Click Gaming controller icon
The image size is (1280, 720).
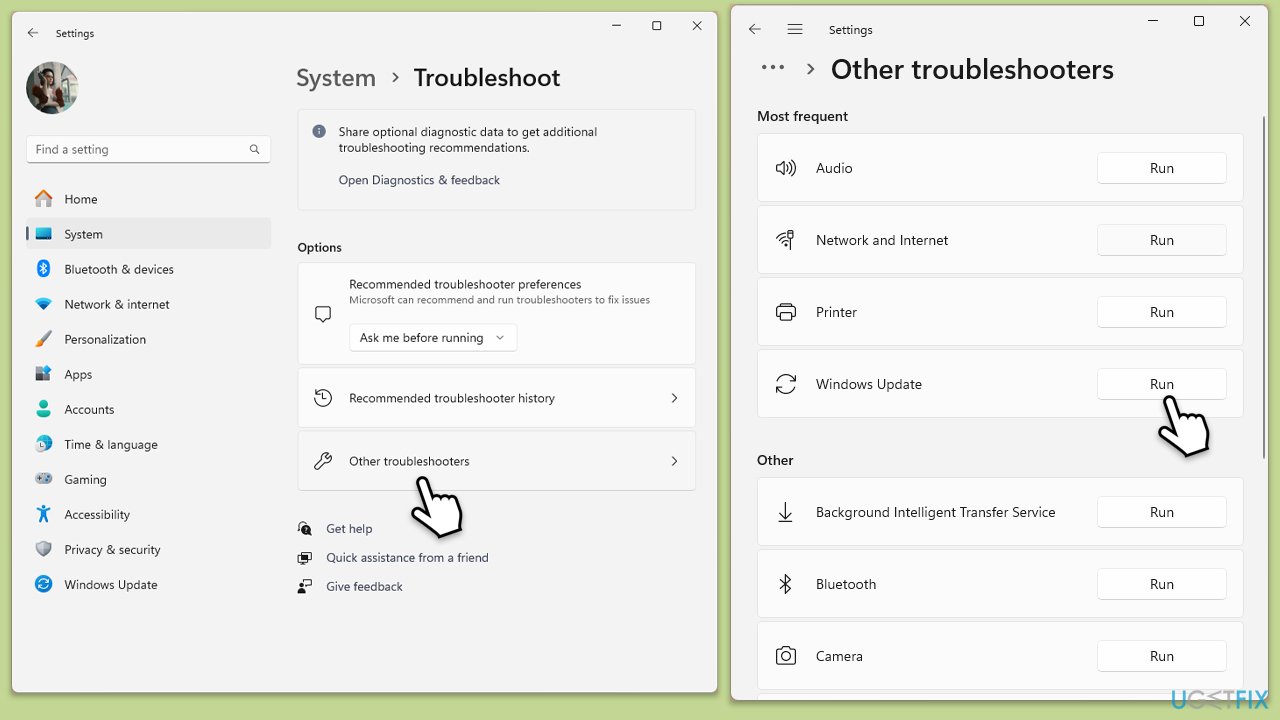point(43,479)
